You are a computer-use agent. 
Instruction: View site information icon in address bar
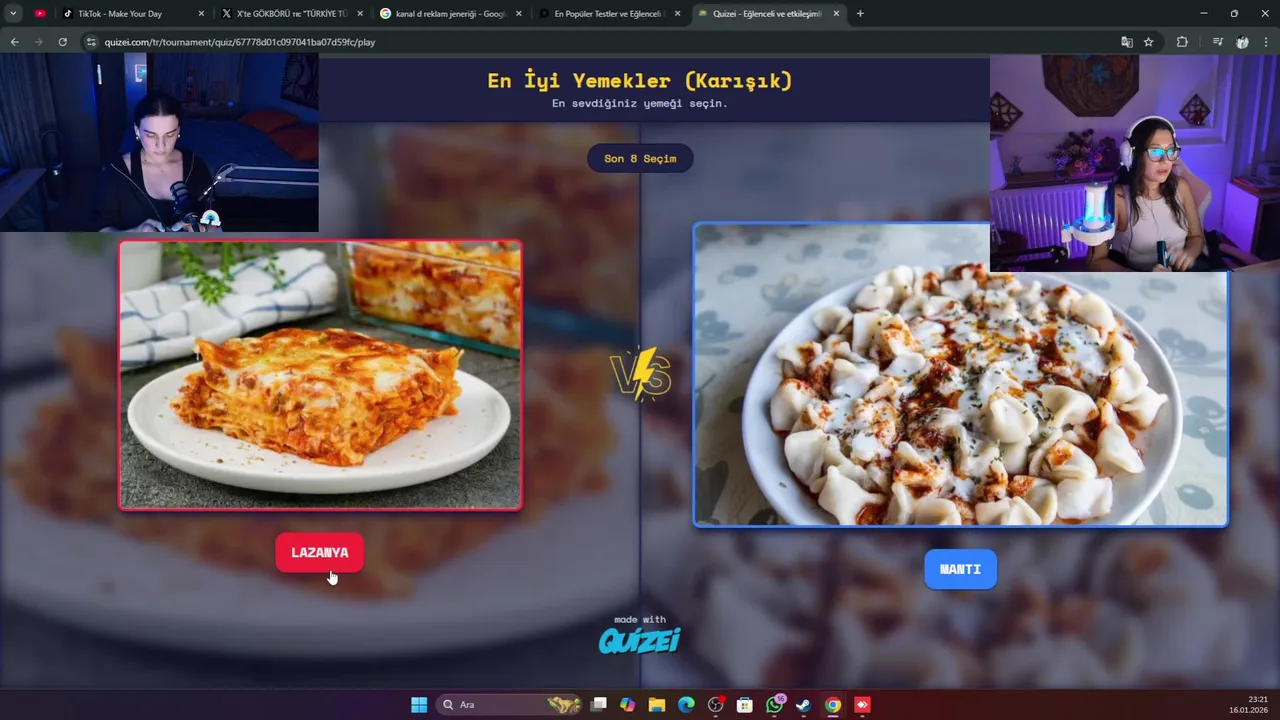click(91, 42)
